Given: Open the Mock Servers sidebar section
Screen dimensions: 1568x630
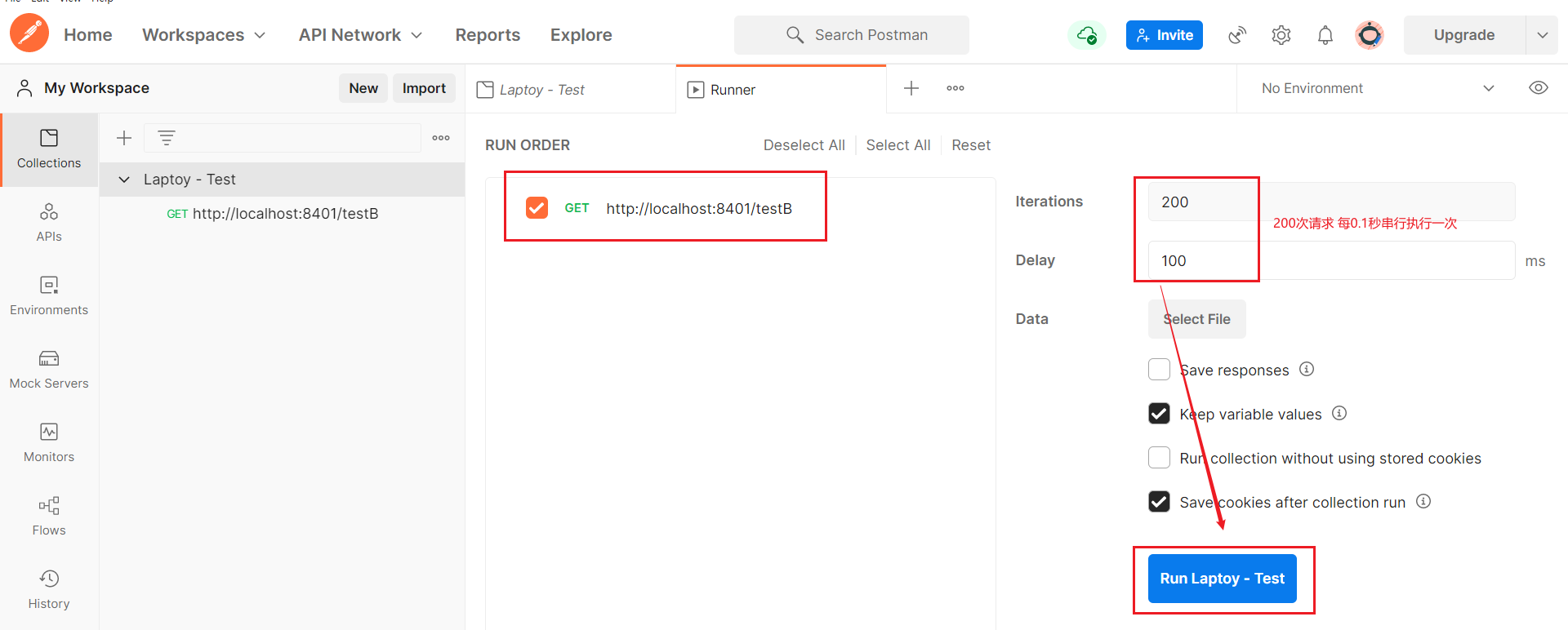Looking at the screenshot, I should click(49, 370).
